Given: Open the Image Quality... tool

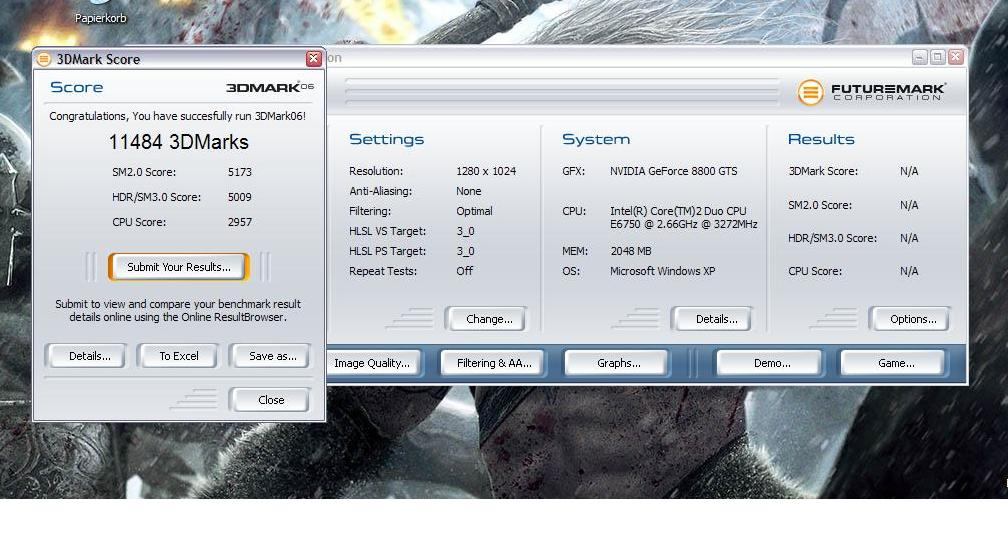Looking at the screenshot, I should pyautogui.click(x=374, y=363).
